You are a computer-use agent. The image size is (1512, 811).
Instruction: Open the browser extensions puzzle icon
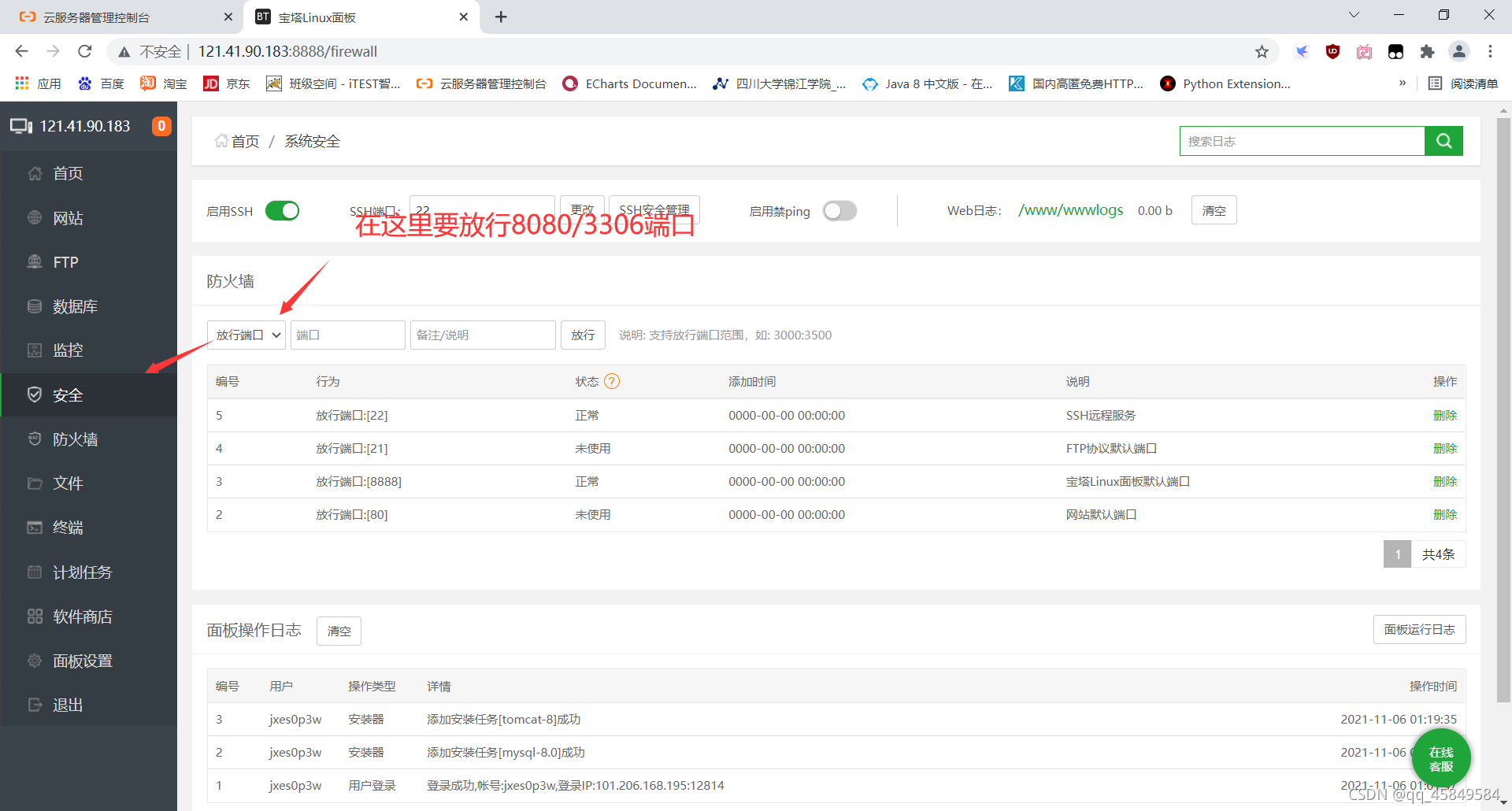coord(1427,52)
